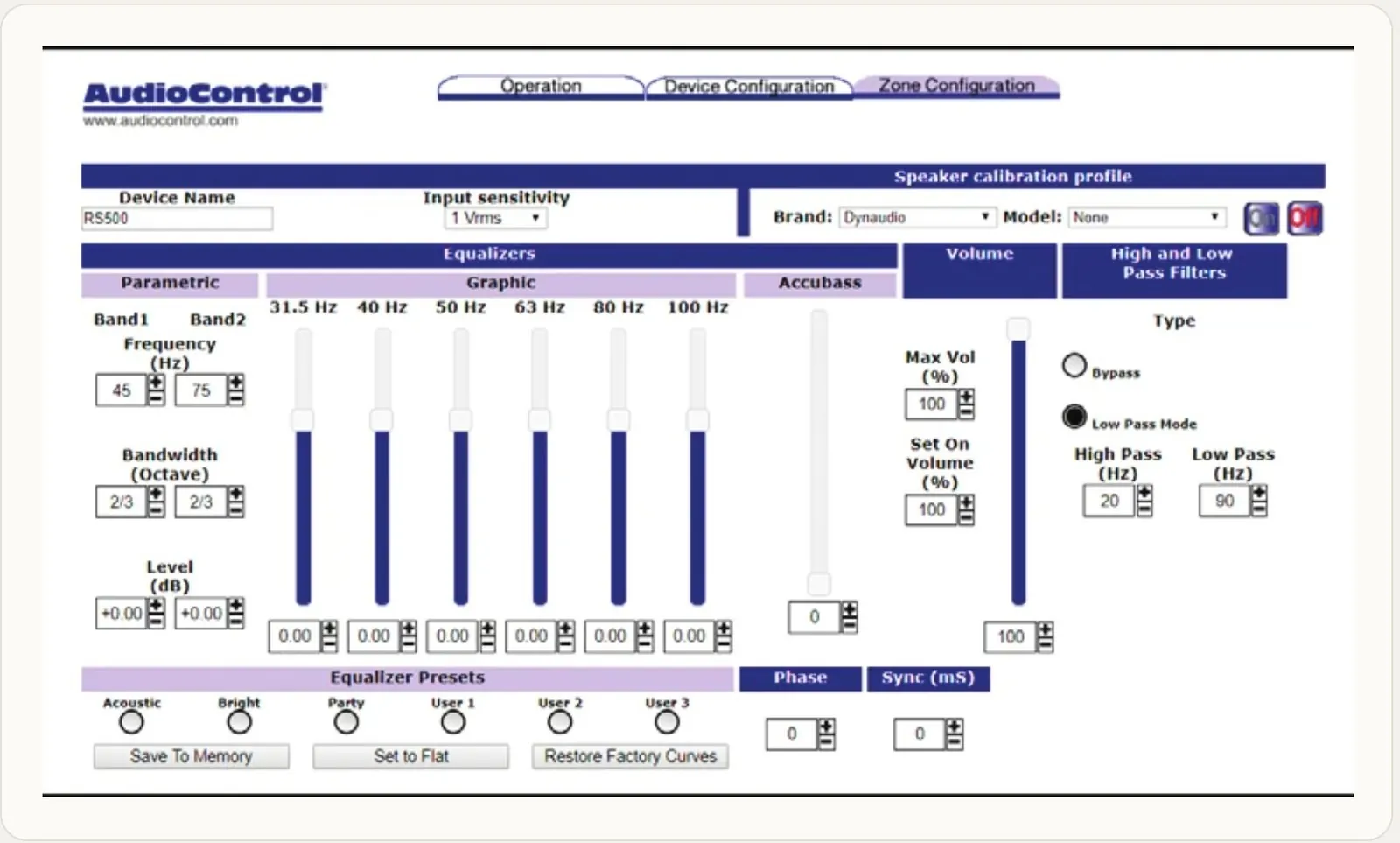Select the Party equalizer preset
Image resolution: width=1400 pixels, height=843 pixels.
click(x=346, y=722)
